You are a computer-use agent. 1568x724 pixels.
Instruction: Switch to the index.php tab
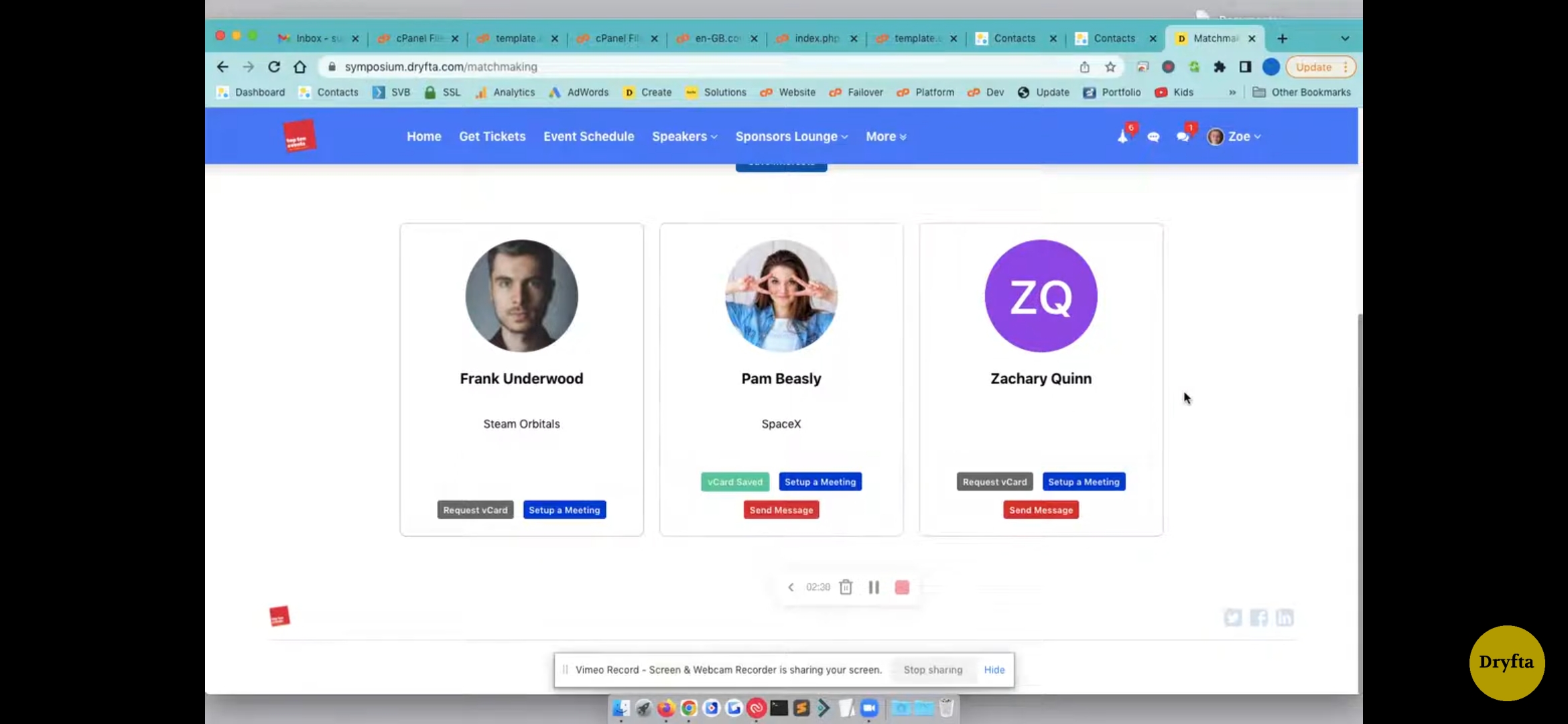[x=816, y=38]
